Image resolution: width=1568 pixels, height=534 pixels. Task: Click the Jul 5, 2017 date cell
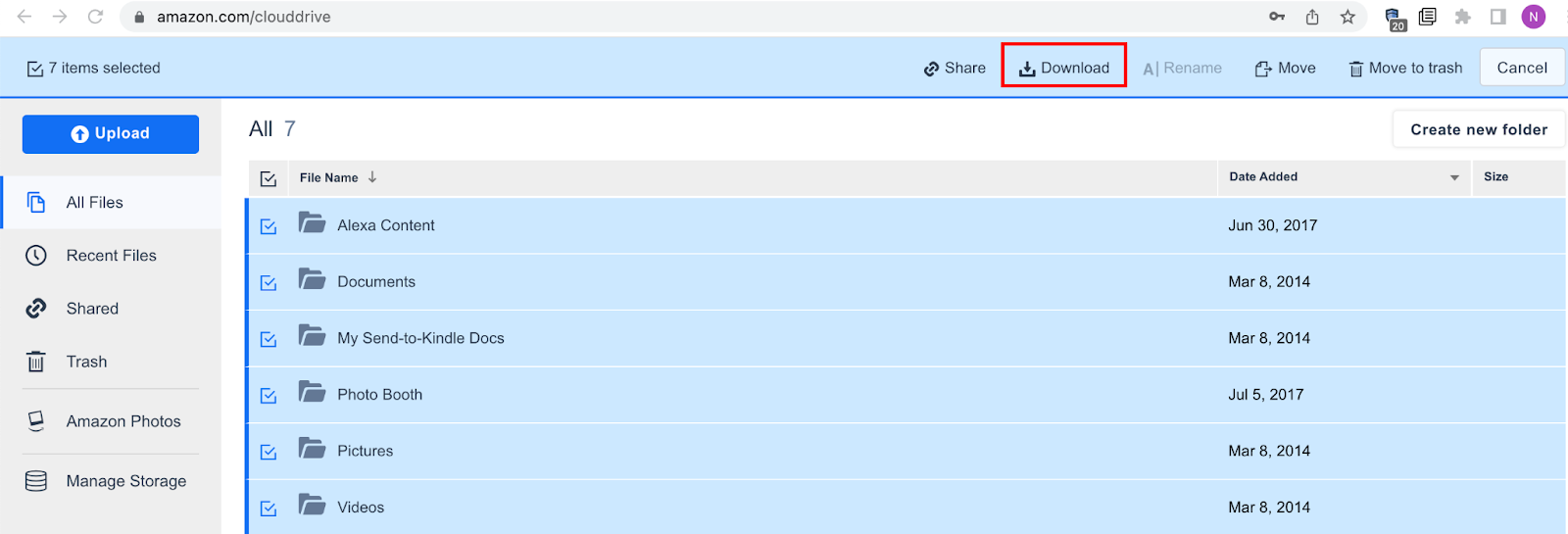1266,394
